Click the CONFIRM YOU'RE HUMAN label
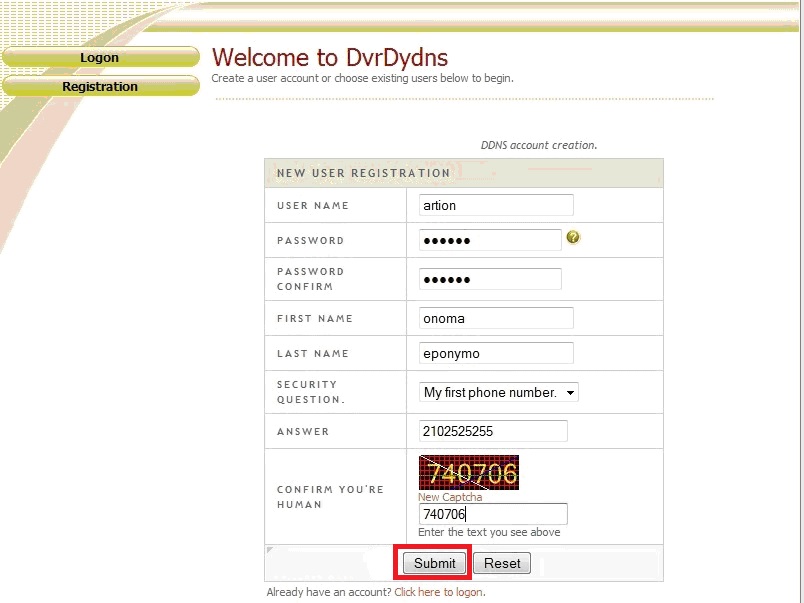Screen dimensions: 804x603 tap(330, 497)
